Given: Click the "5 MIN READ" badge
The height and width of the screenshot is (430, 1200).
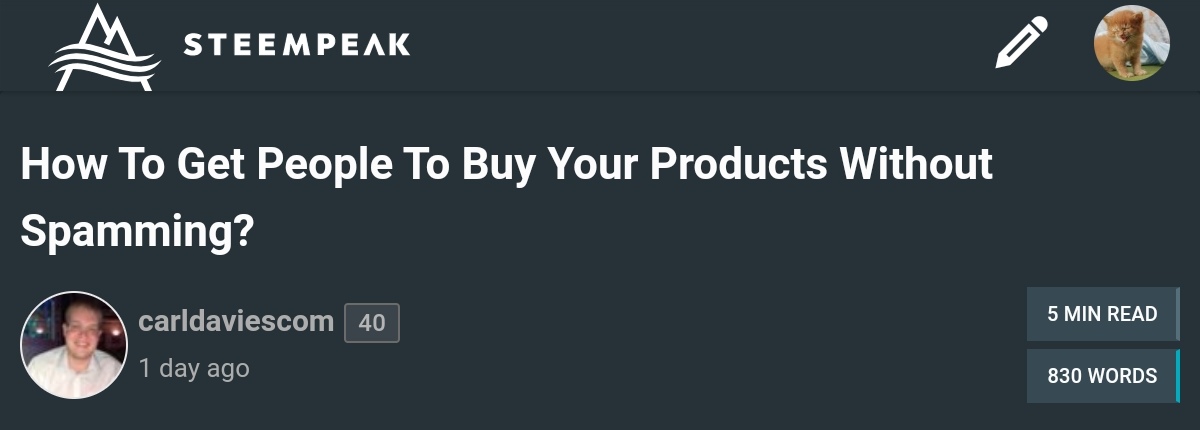Looking at the screenshot, I should 1101,314.
